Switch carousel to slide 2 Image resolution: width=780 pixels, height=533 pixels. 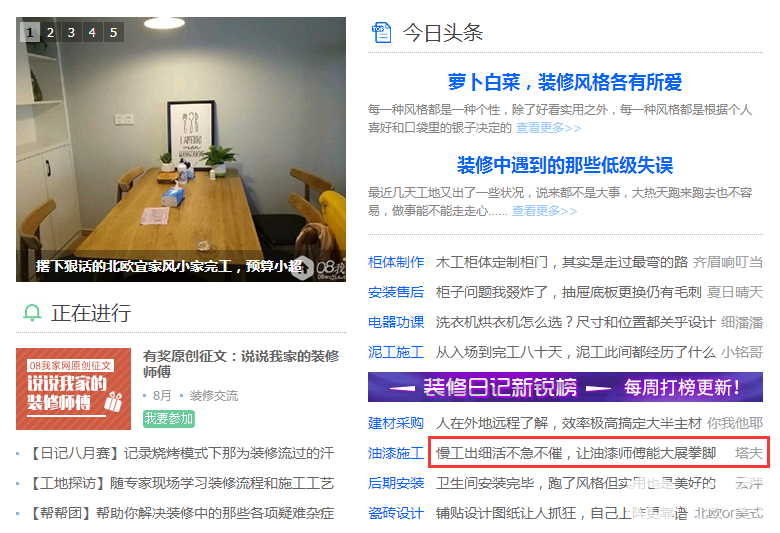(51, 32)
